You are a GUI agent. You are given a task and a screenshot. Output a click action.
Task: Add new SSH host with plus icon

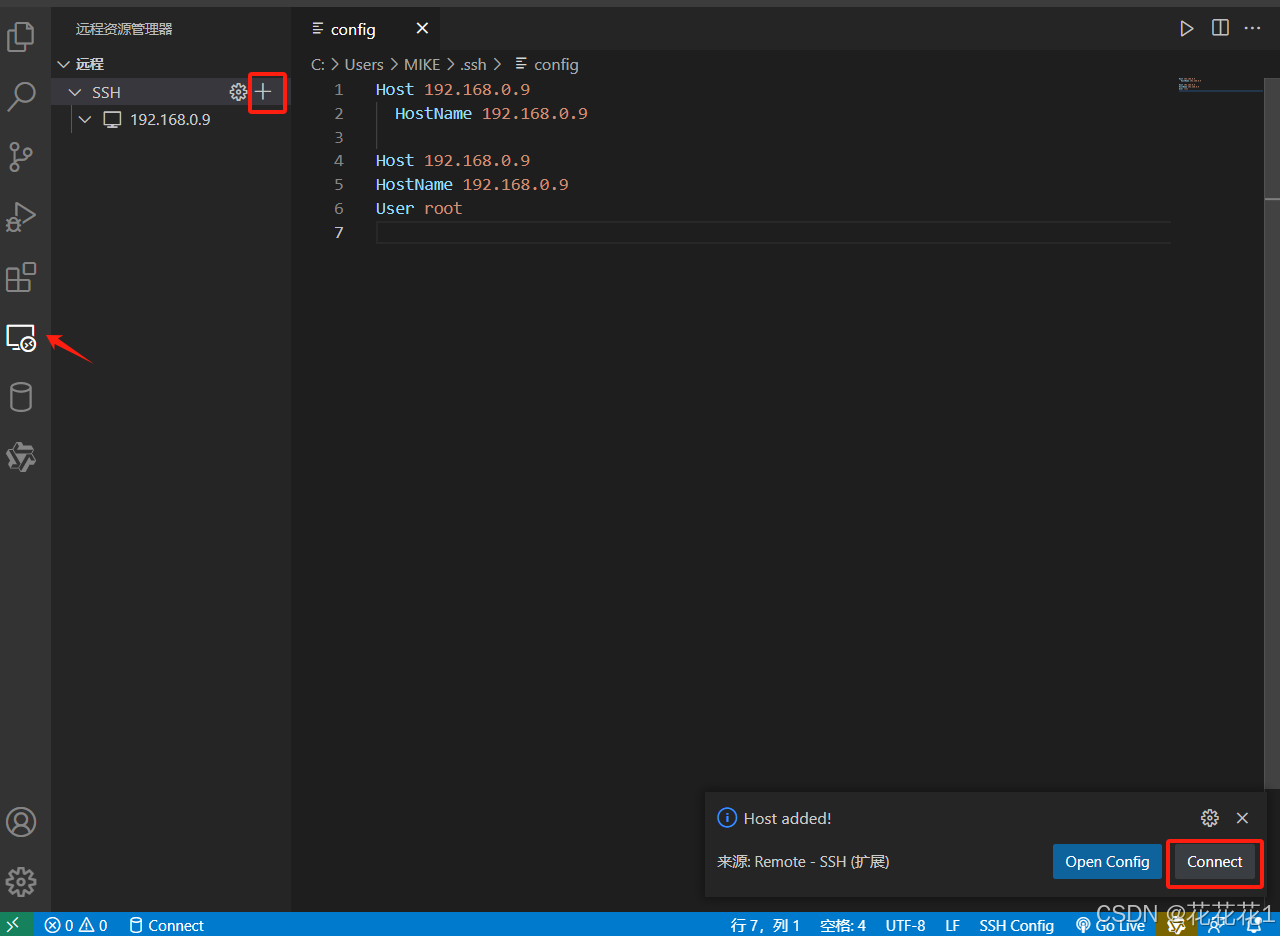tap(263, 92)
